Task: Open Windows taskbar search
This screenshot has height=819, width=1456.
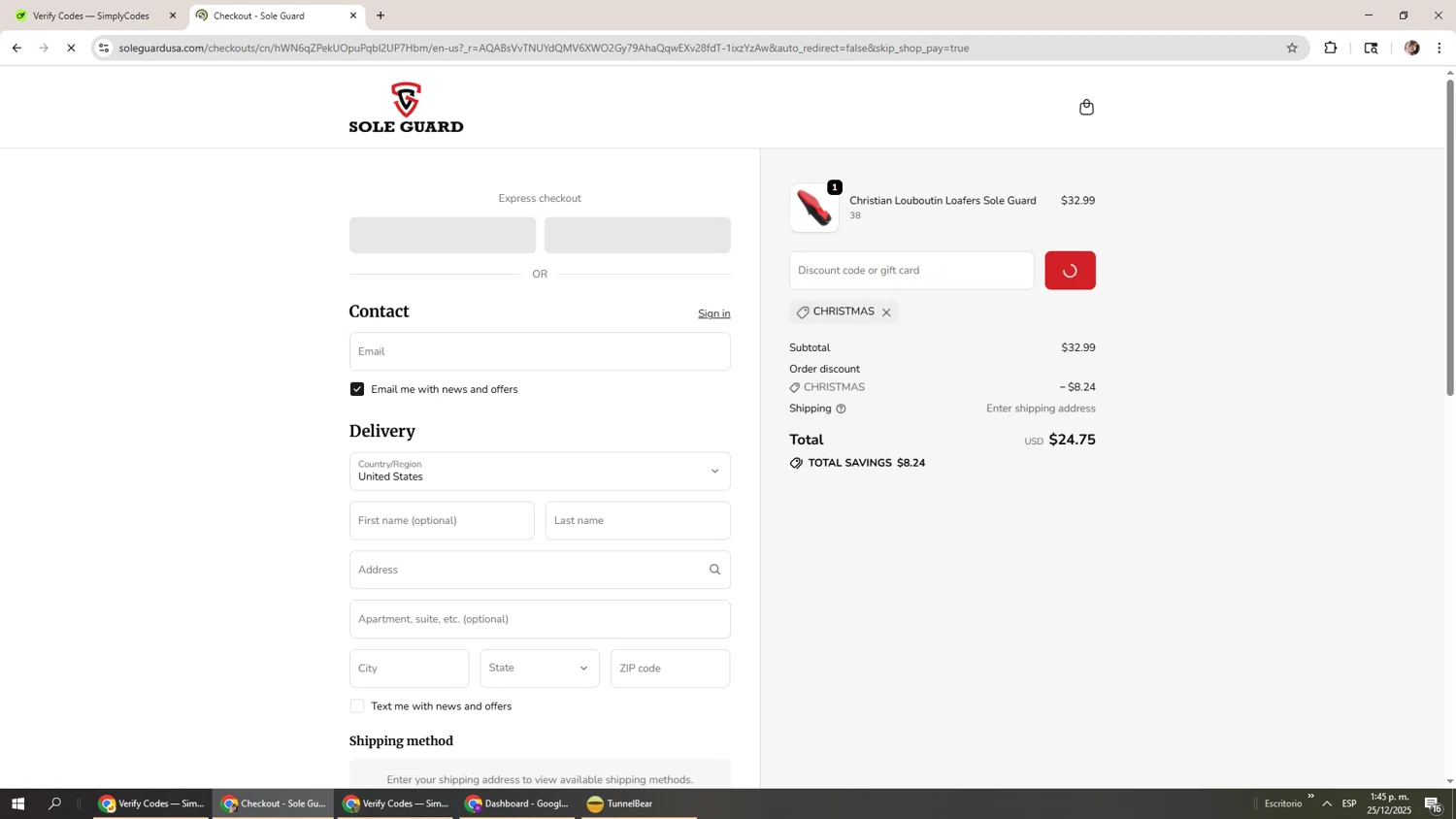Action: pos(54,803)
